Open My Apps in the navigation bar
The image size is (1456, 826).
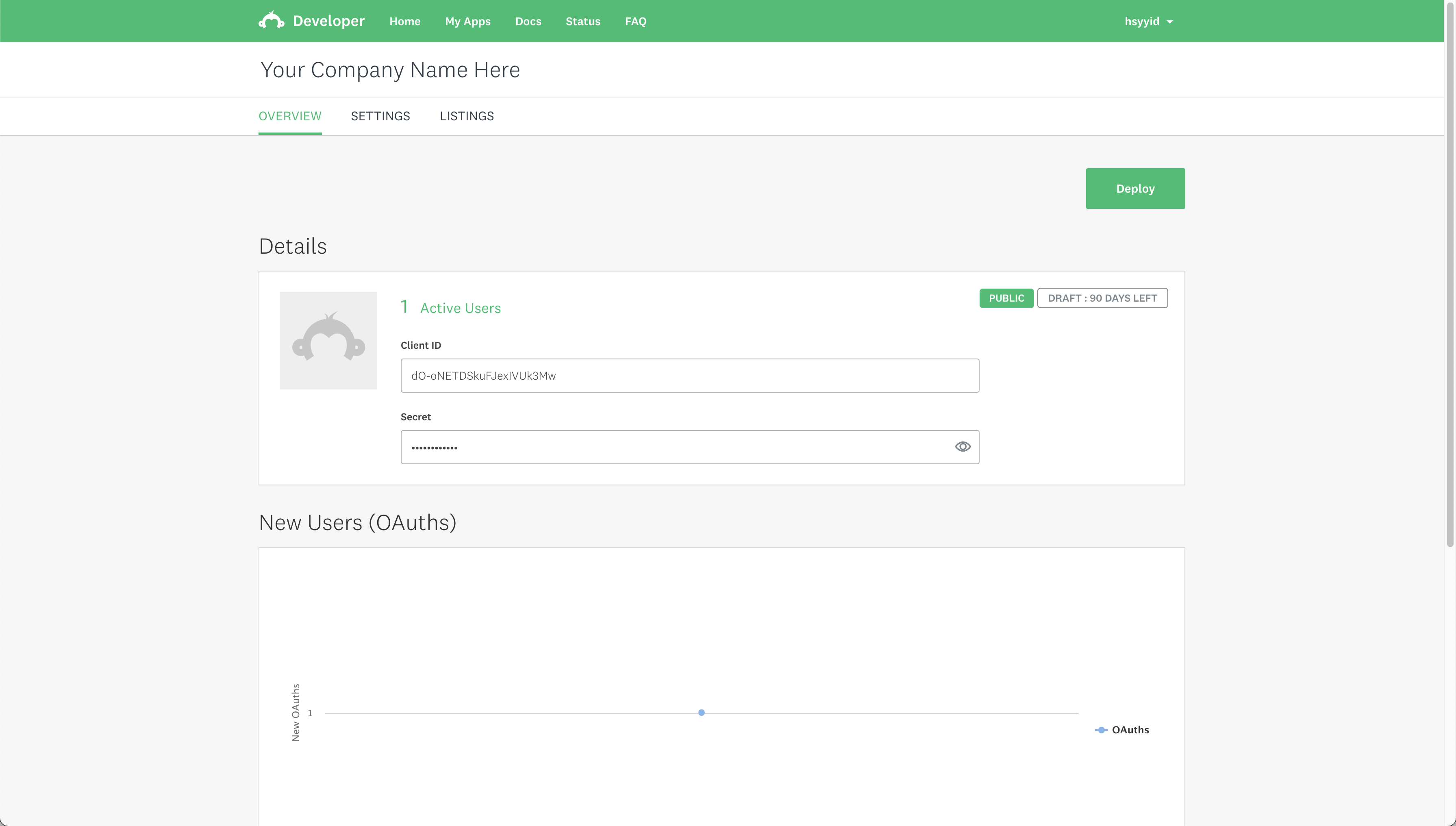(x=467, y=22)
